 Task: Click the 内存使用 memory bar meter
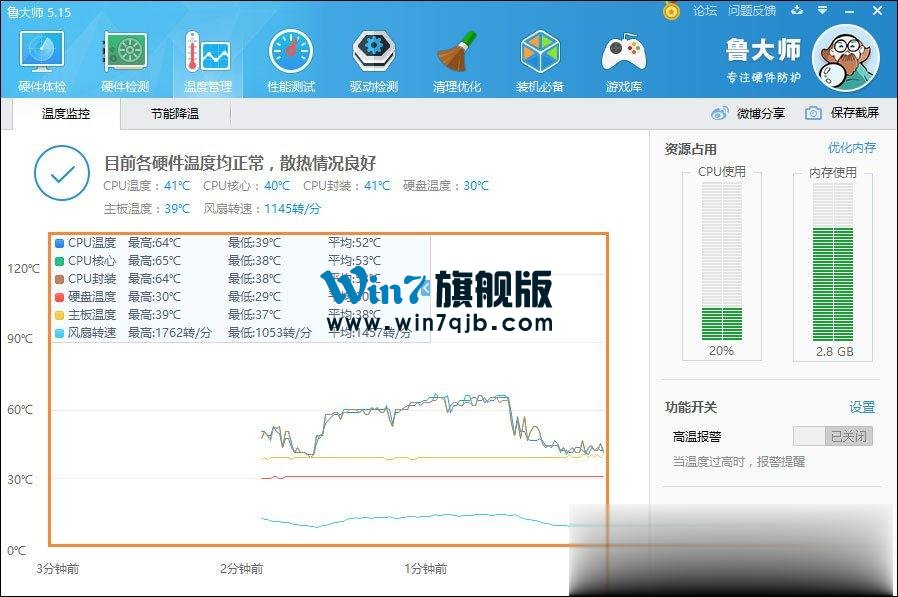833,262
